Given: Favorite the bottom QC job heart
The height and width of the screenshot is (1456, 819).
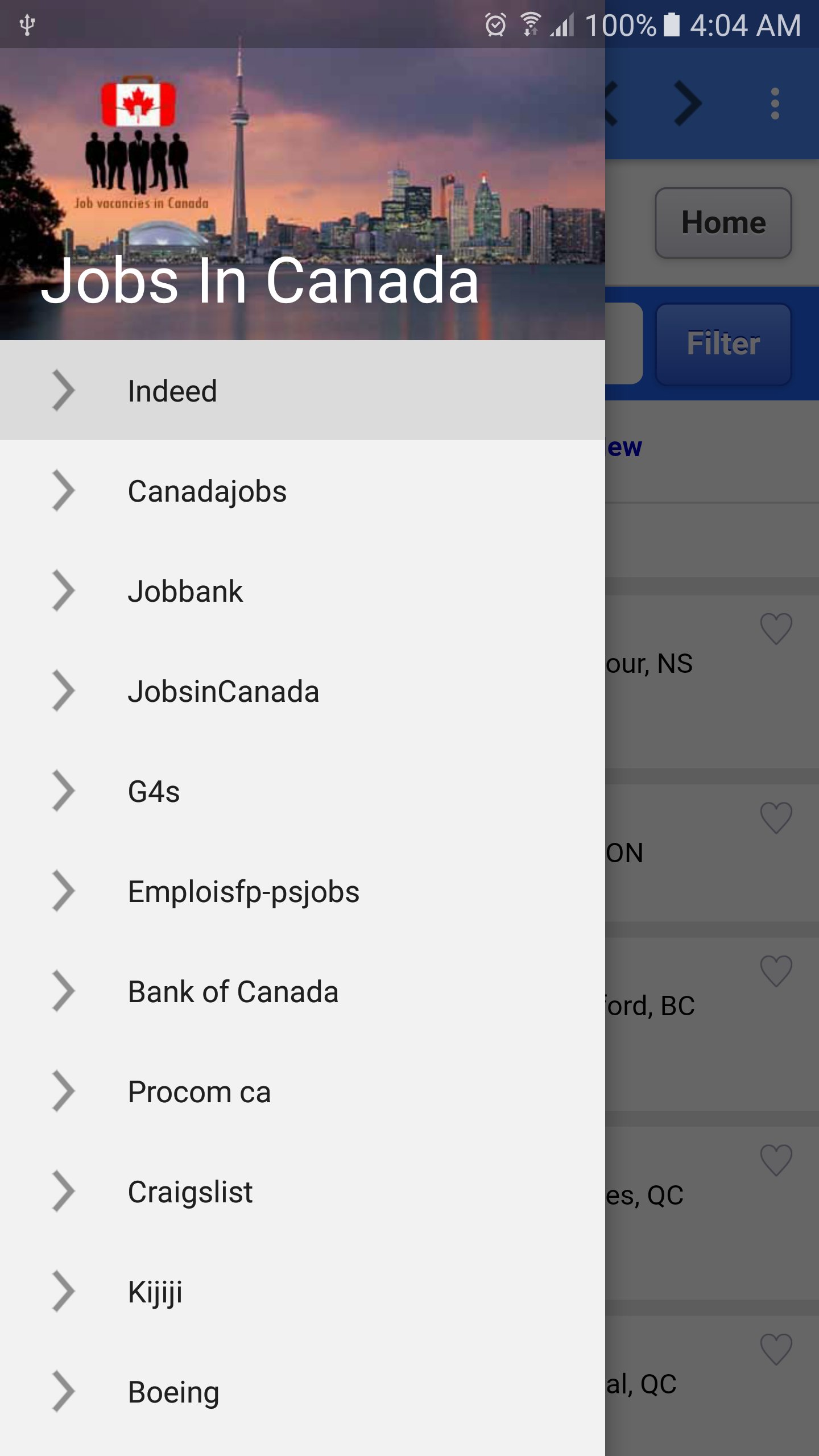Looking at the screenshot, I should click(776, 1349).
